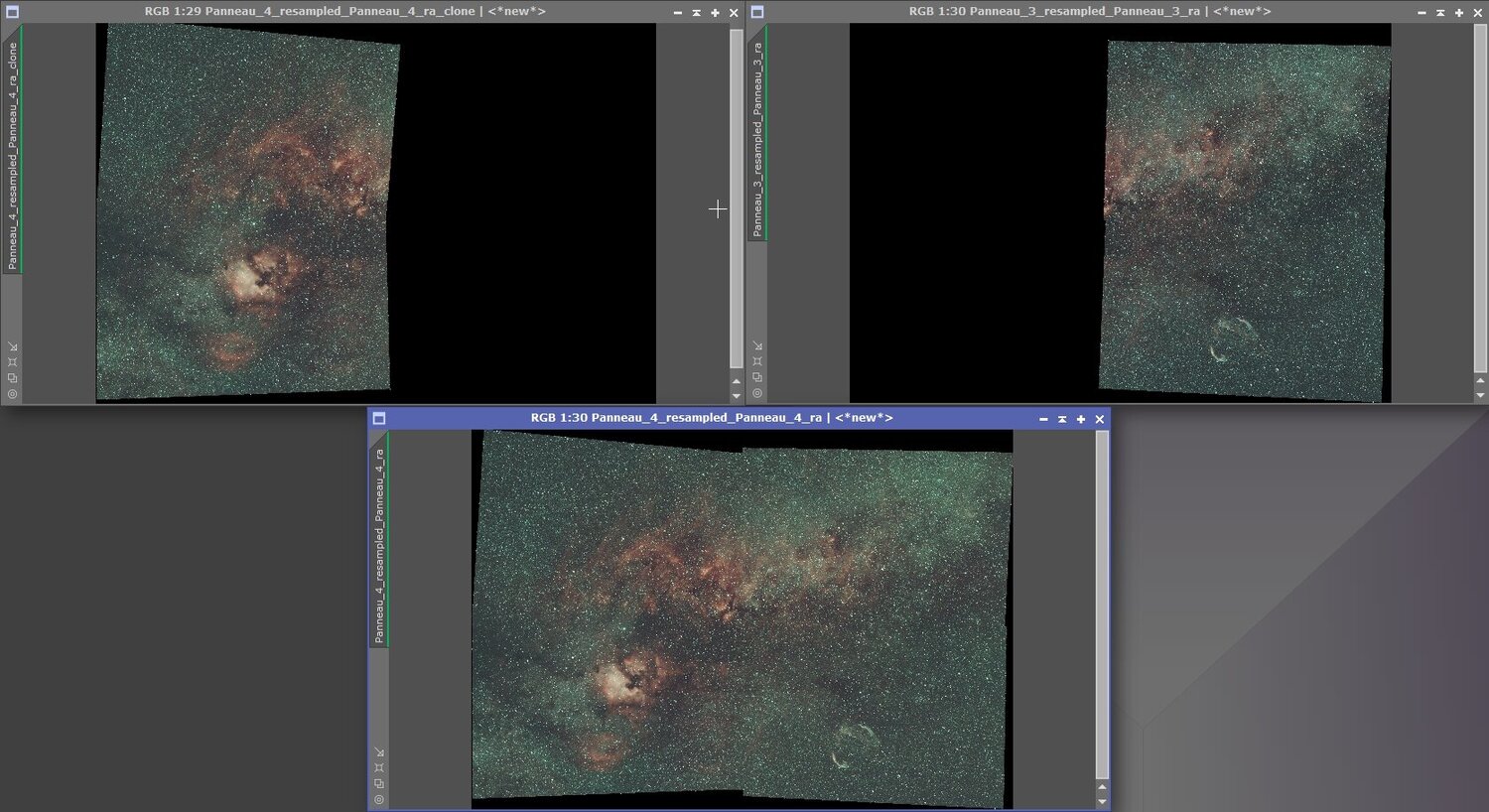Click the overlapping squares icon in active Panneau_4_ra window
The width and height of the screenshot is (1489, 812).
coord(379,784)
